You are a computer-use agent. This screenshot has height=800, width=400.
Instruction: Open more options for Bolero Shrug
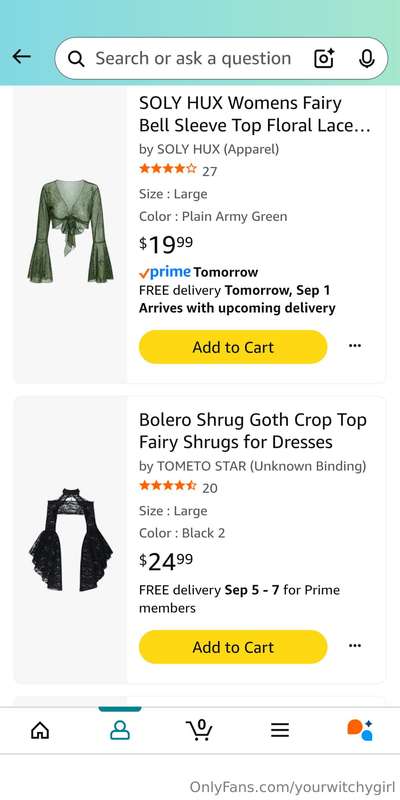coord(355,646)
